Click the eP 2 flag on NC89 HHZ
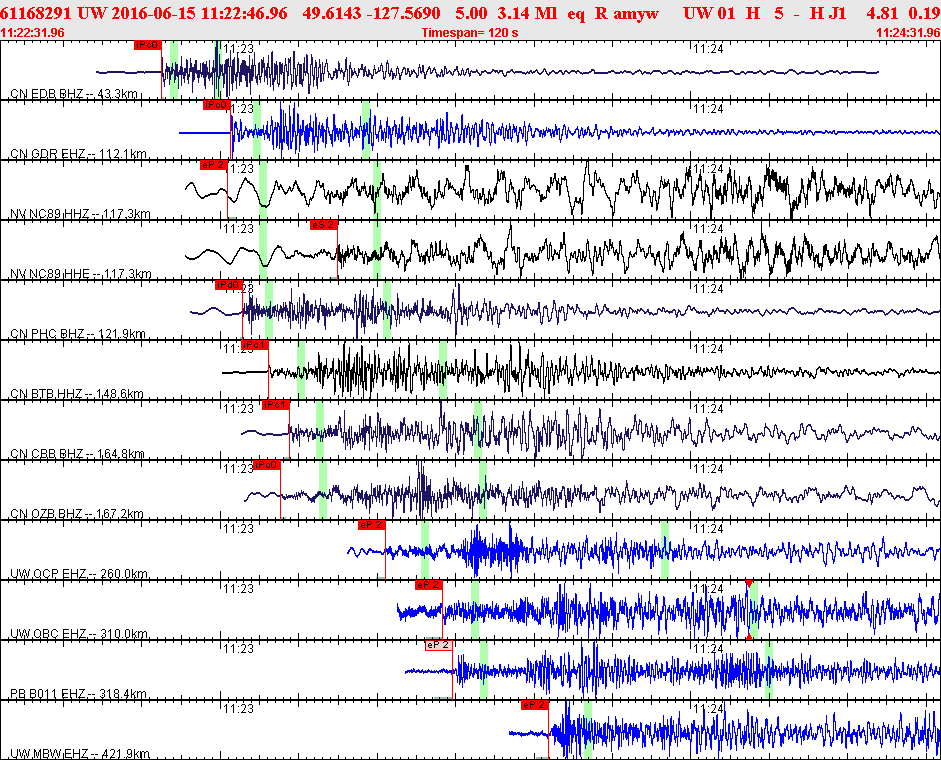 [x=214, y=165]
